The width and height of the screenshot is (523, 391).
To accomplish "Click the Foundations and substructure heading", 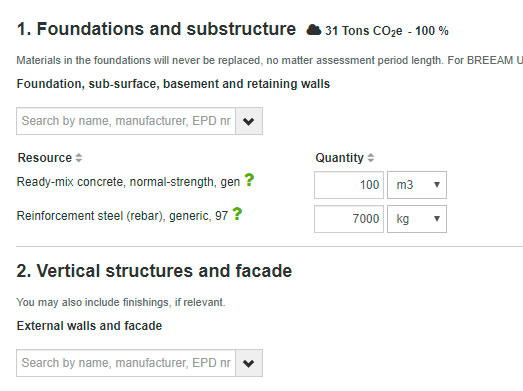I will [x=156, y=29].
